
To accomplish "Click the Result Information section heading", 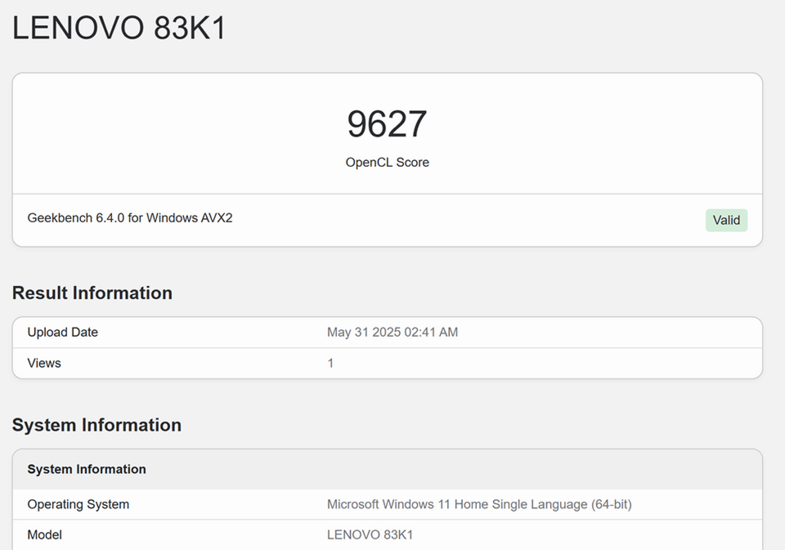I will click(x=92, y=293).
